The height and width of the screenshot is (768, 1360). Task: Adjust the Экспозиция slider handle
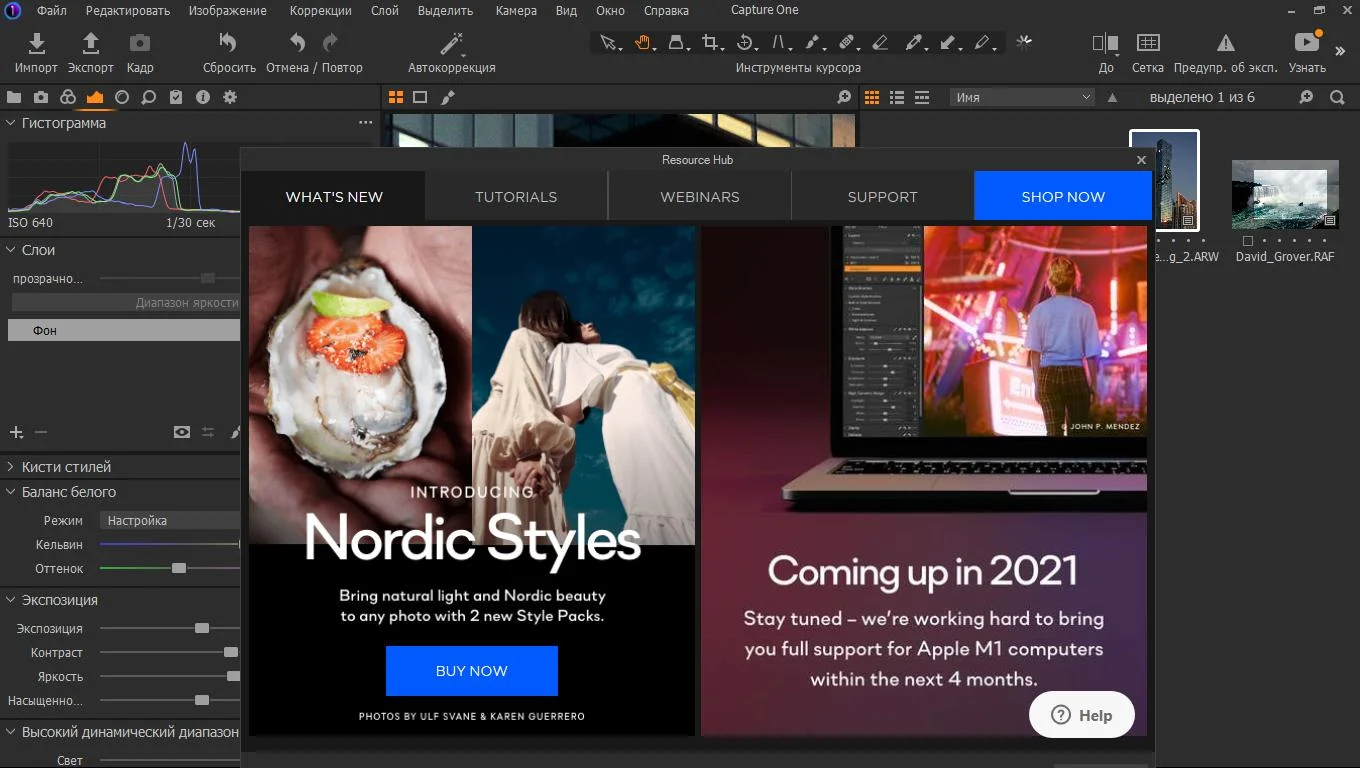[x=202, y=628]
